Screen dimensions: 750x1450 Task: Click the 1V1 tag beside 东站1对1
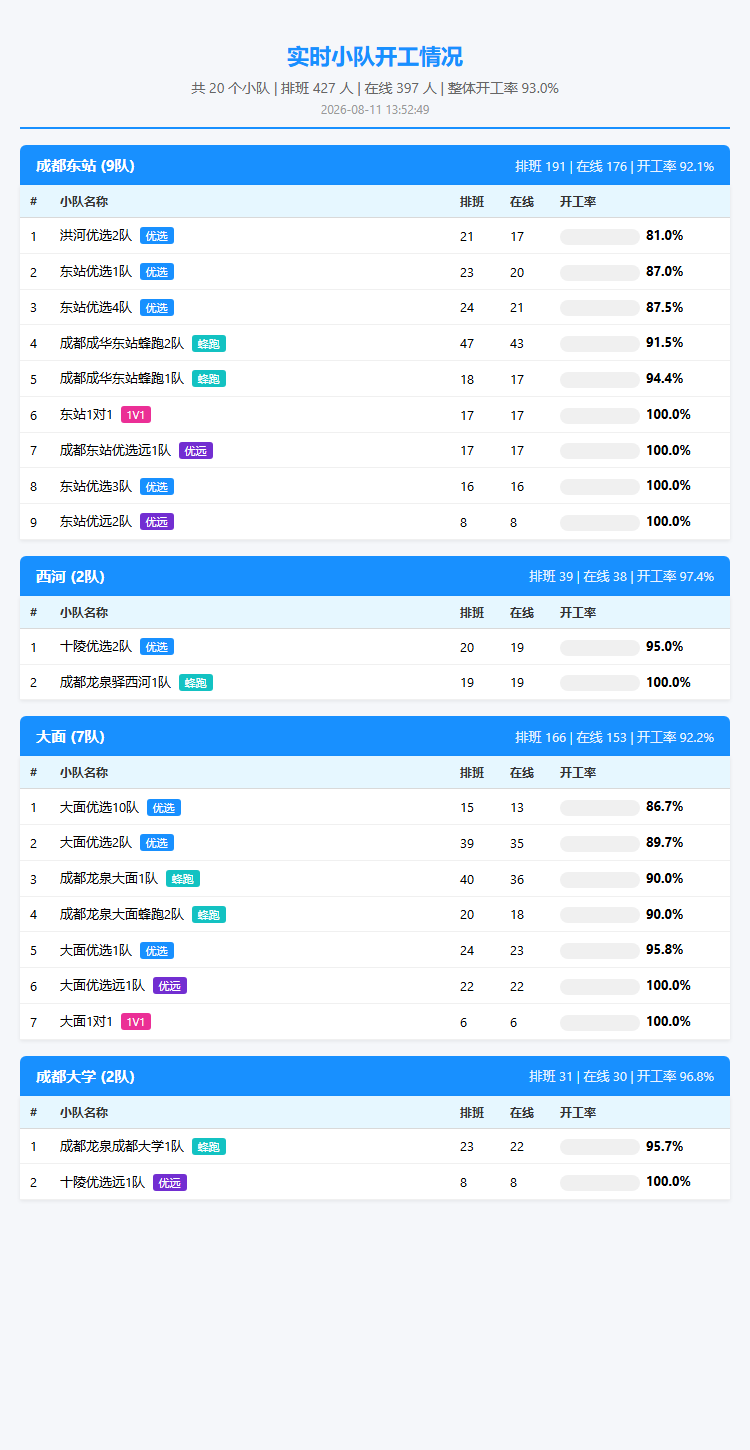point(136,415)
